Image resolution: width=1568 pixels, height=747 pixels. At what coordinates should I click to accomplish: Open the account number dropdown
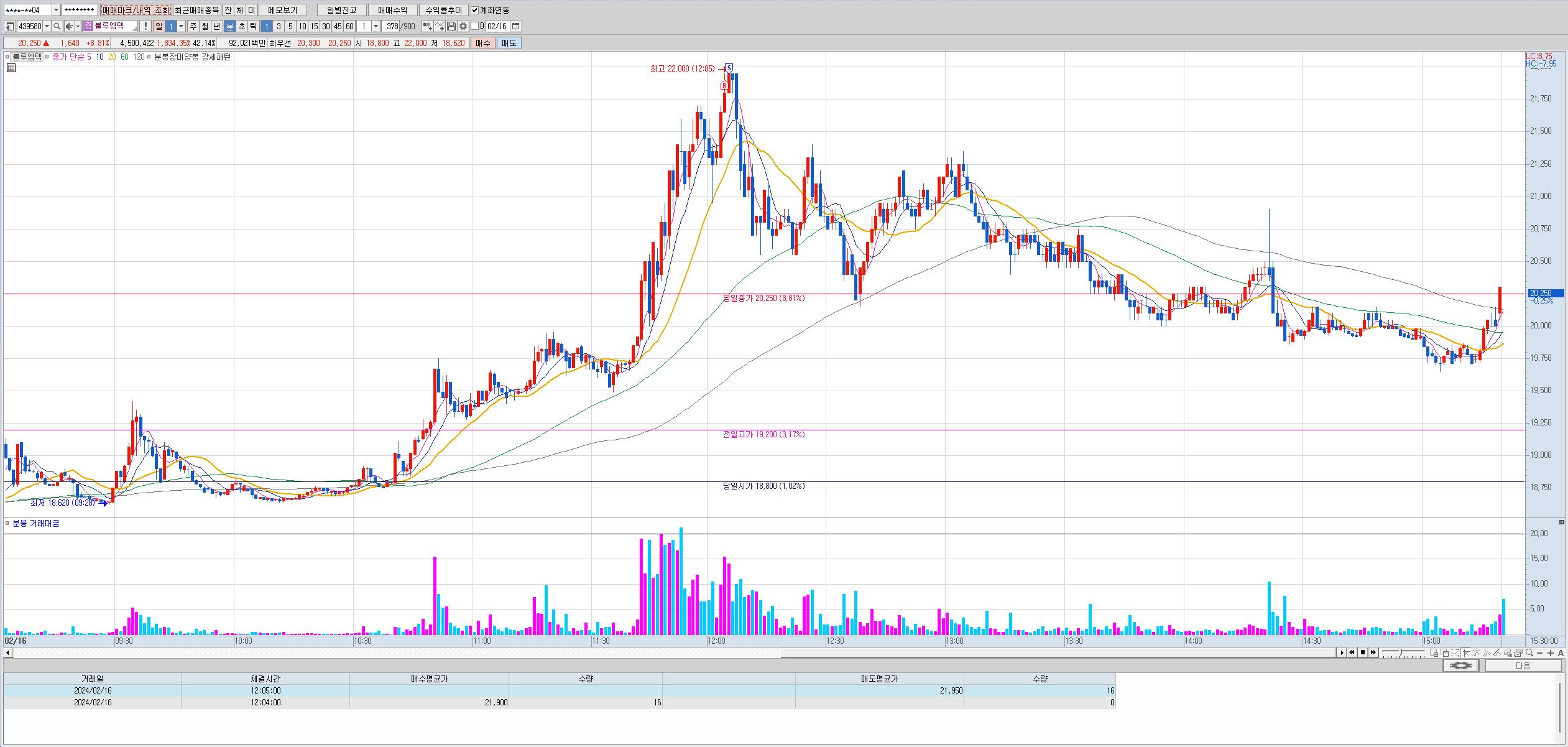[x=56, y=10]
